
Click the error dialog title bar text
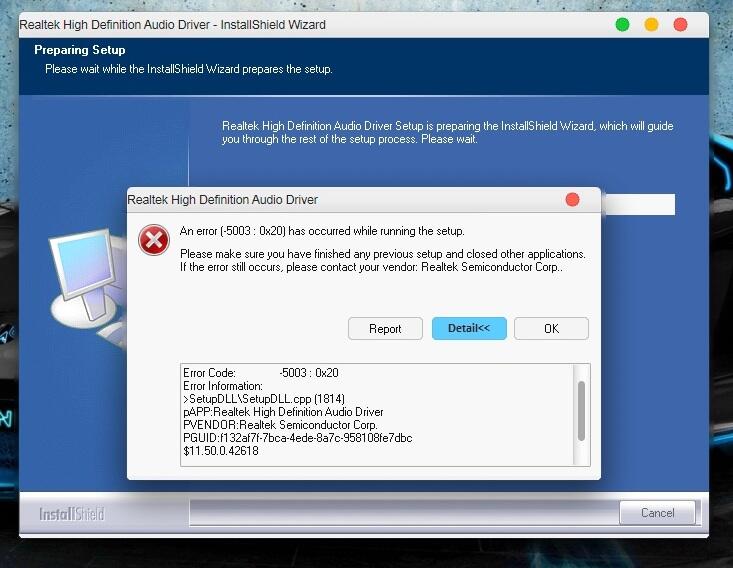click(x=223, y=200)
